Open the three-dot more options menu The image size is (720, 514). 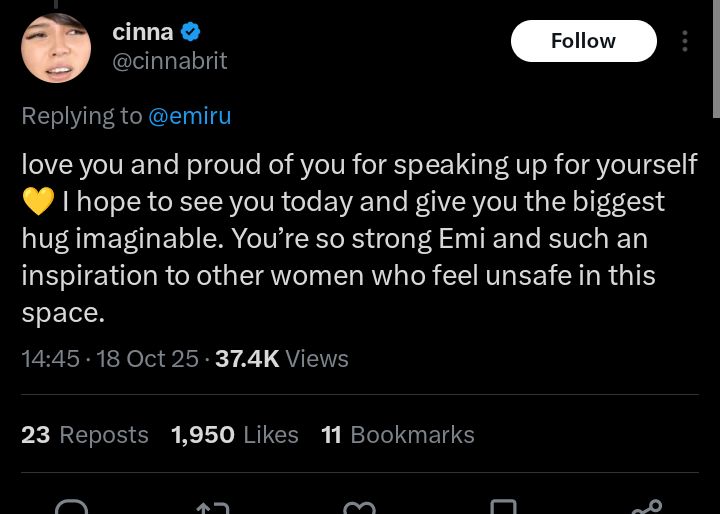click(x=685, y=41)
